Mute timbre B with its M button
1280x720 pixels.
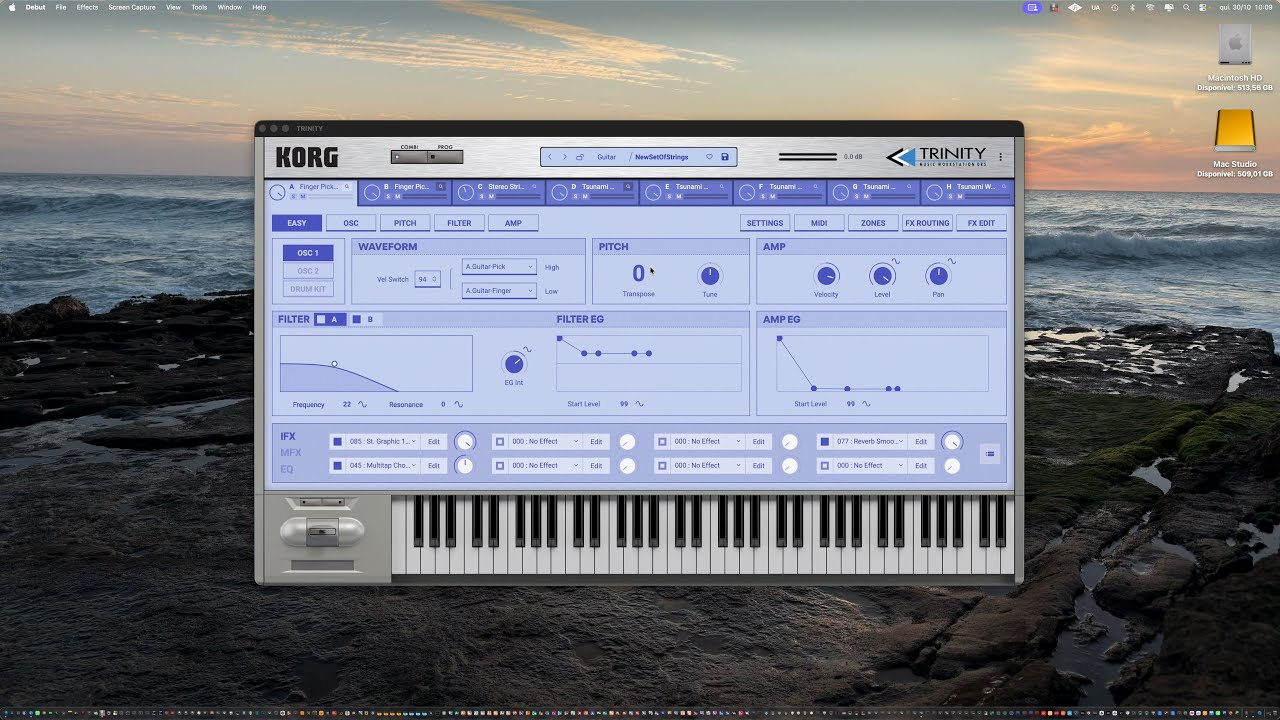(396, 196)
